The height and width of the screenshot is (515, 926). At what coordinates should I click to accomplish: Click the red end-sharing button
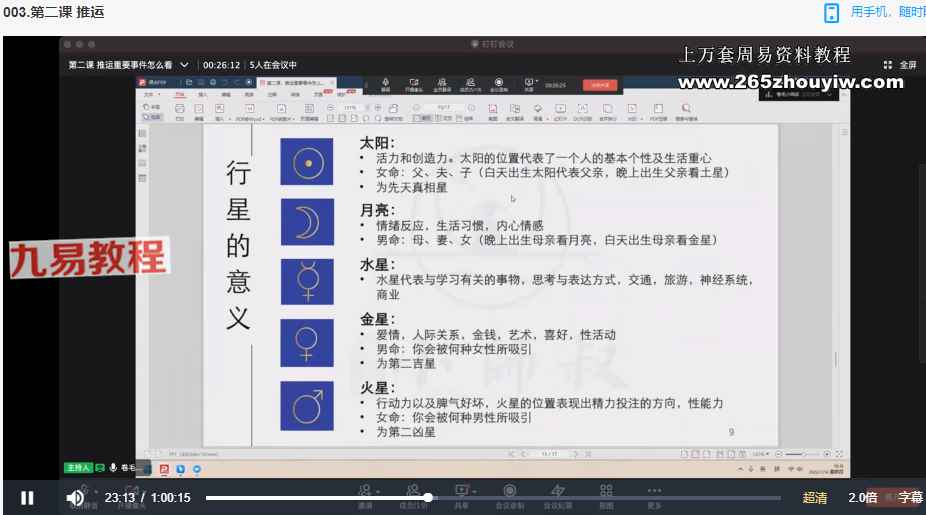600,85
